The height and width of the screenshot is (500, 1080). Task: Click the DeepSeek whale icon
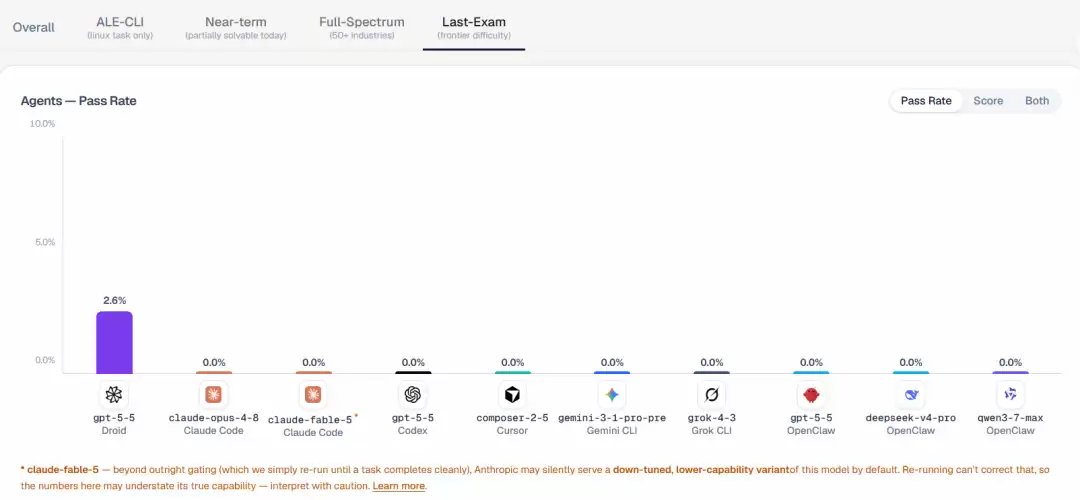coord(911,395)
